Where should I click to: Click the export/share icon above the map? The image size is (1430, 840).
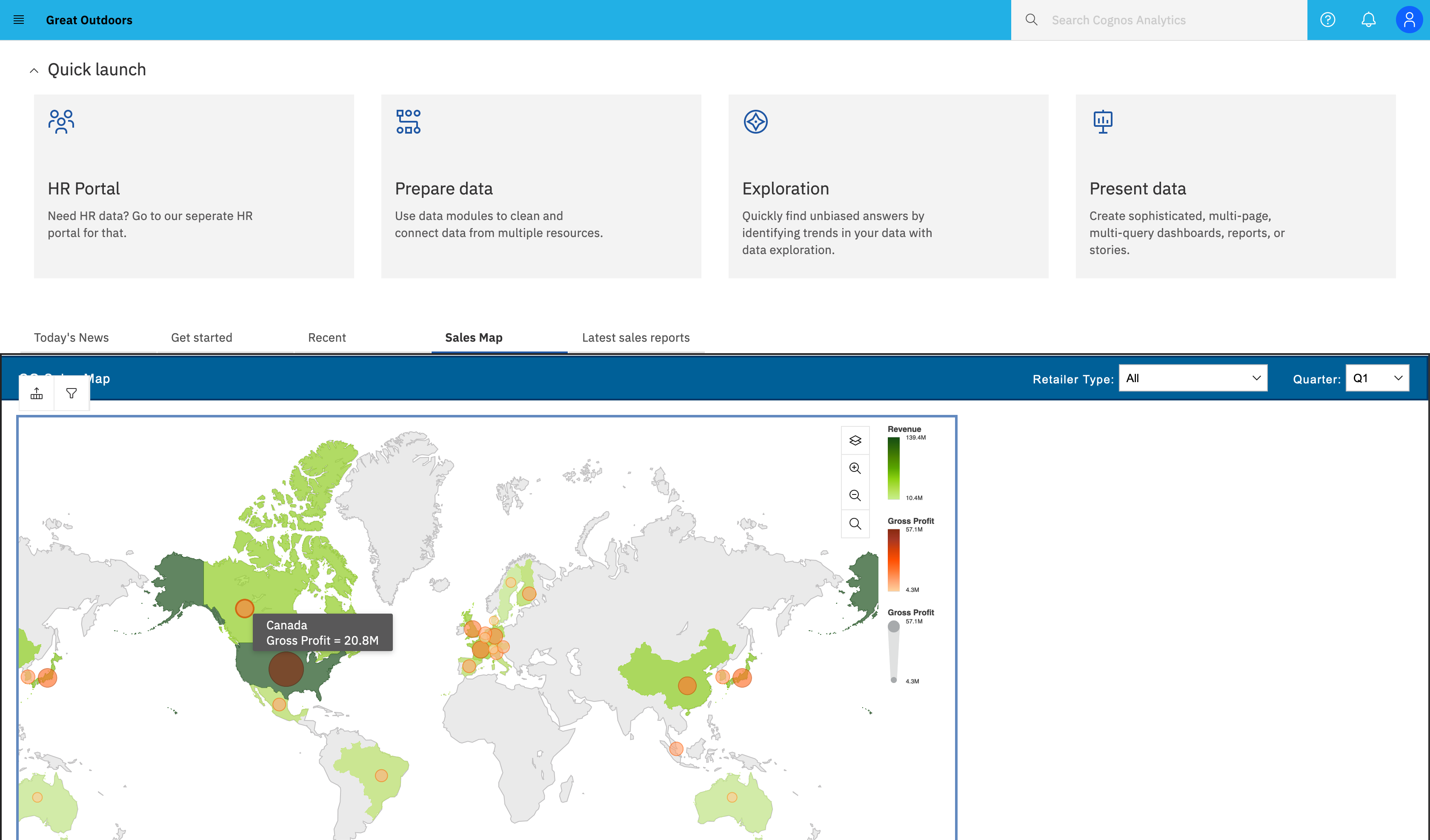coord(36,392)
